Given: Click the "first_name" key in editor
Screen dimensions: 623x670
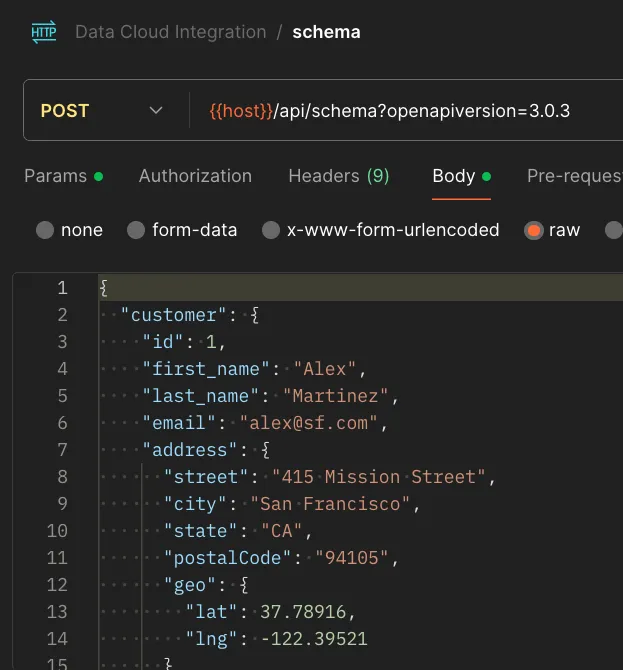Looking at the screenshot, I should [x=206, y=369].
